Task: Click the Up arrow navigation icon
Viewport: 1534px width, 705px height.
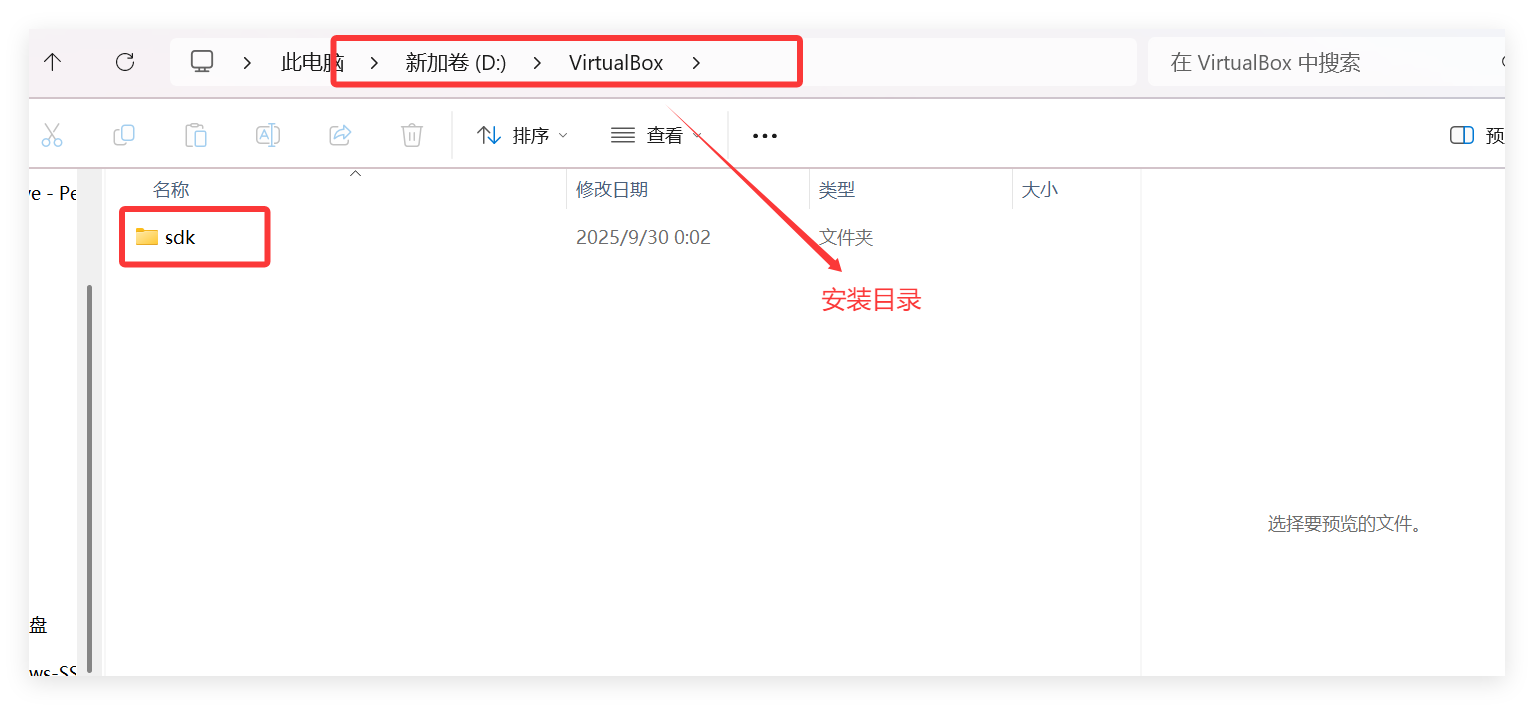Action: (53, 62)
